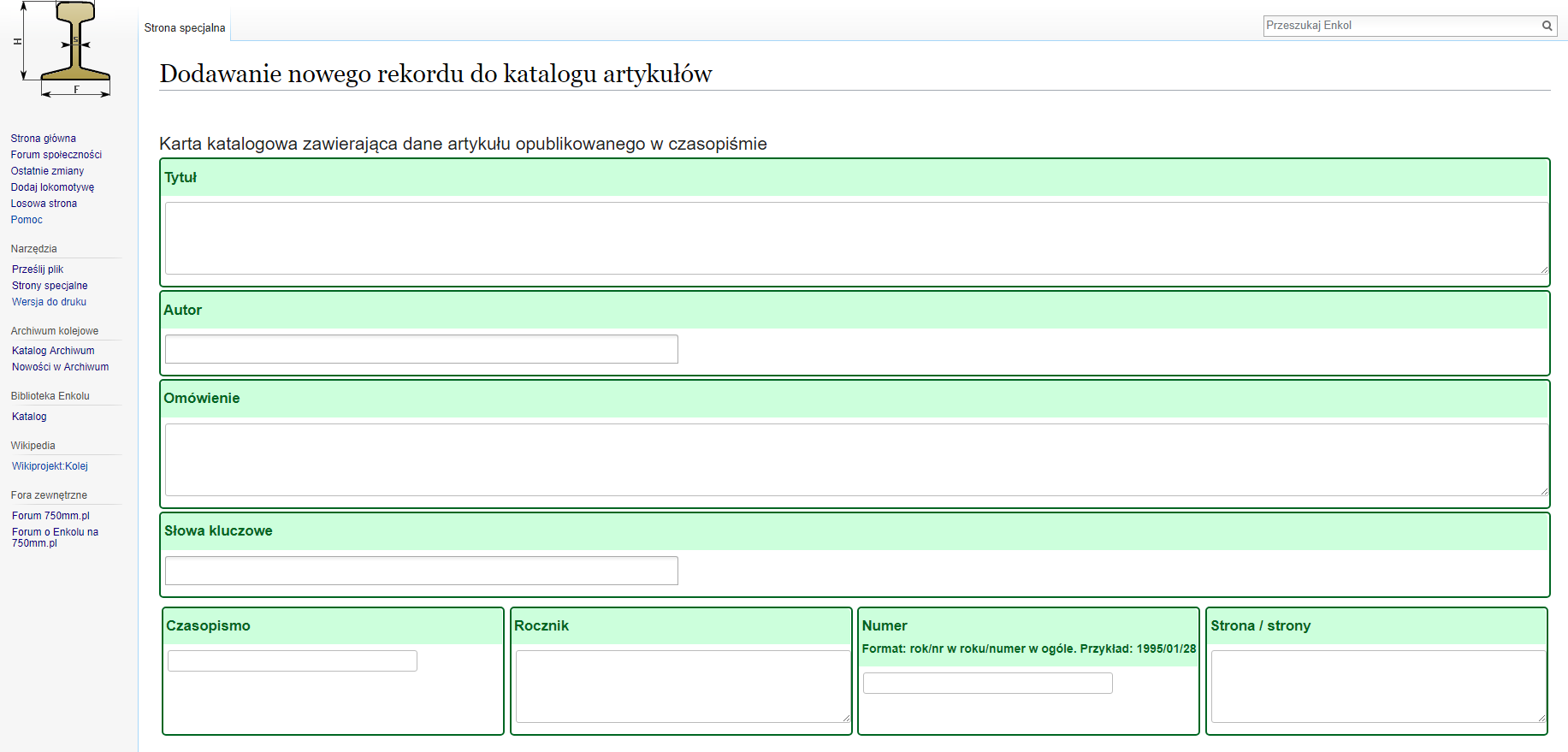Open the Strona specjalna tab
Image resolution: width=1568 pixels, height=752 pixels.
click(185, 28)
